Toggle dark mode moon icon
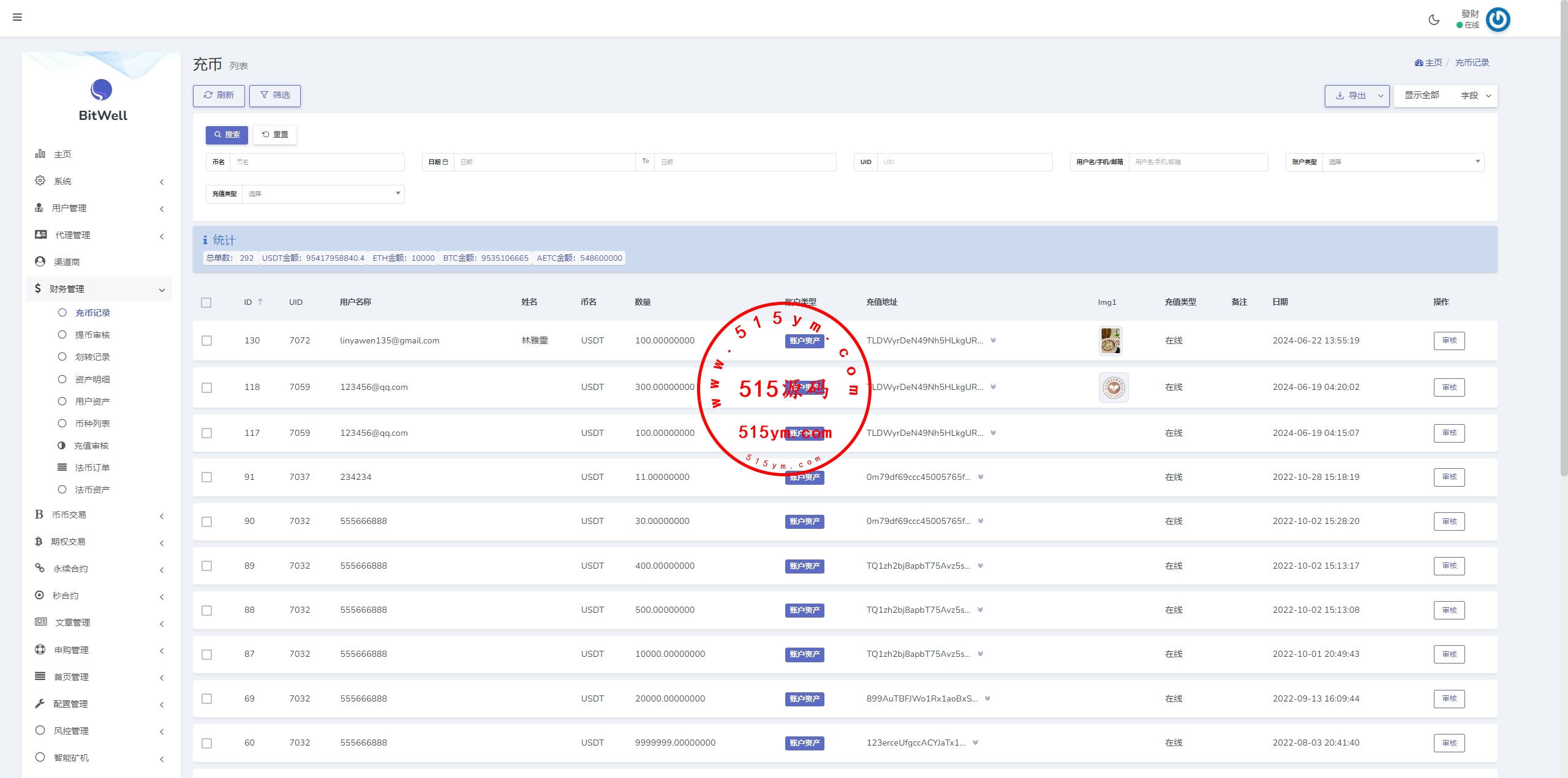1568x778 pixels. [x=1434, y=20]
